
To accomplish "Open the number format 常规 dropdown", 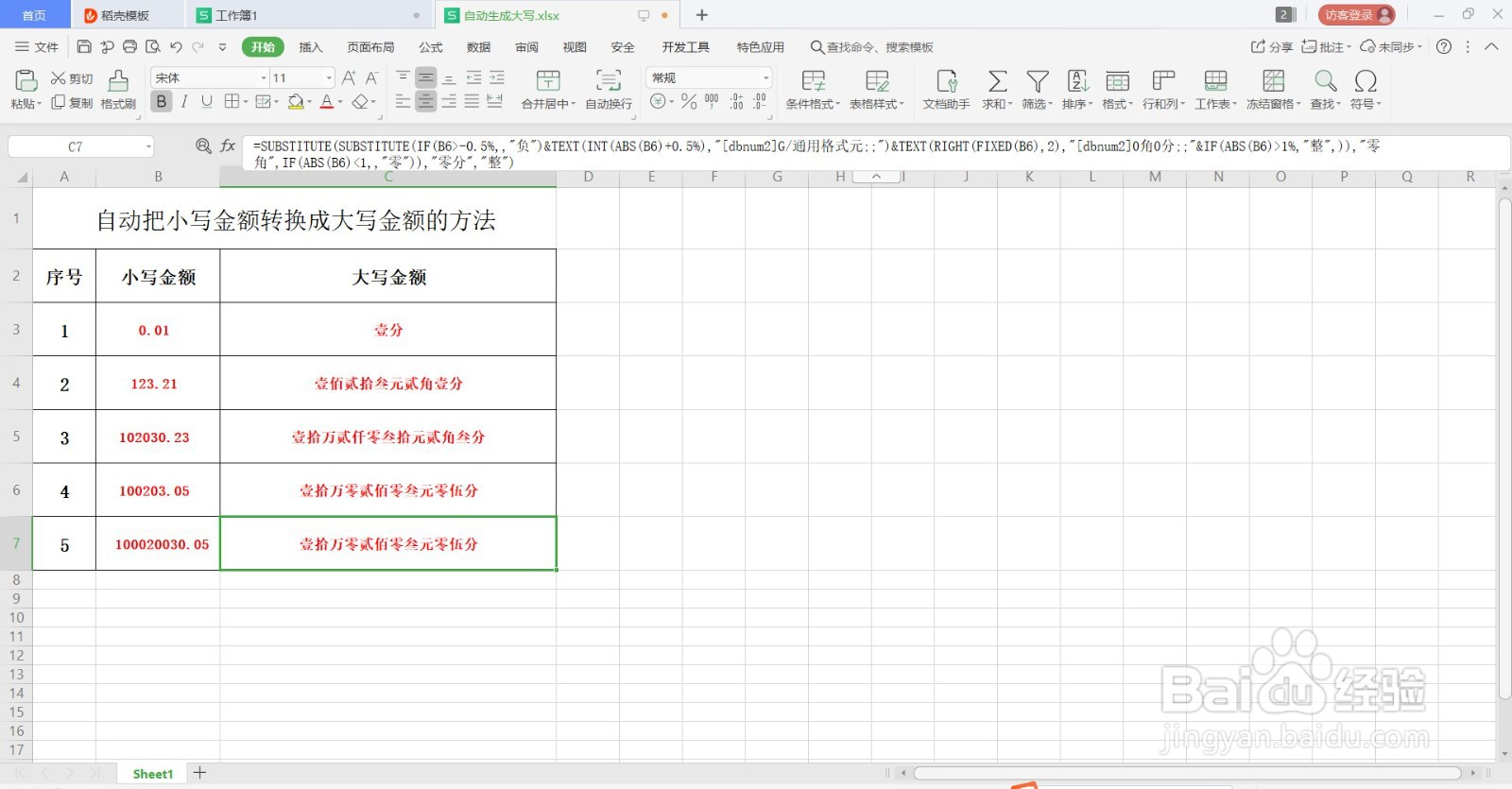I will pyautogui.click(x=765, y=78).
